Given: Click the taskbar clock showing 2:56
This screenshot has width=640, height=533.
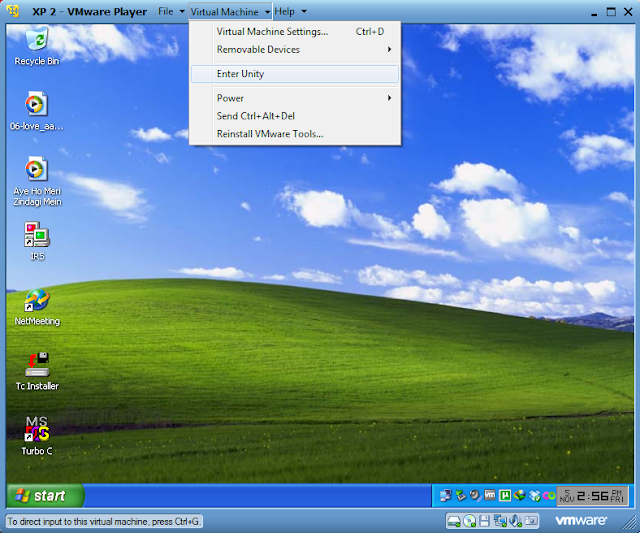Looking at the screenshot, I should (591, 496).
